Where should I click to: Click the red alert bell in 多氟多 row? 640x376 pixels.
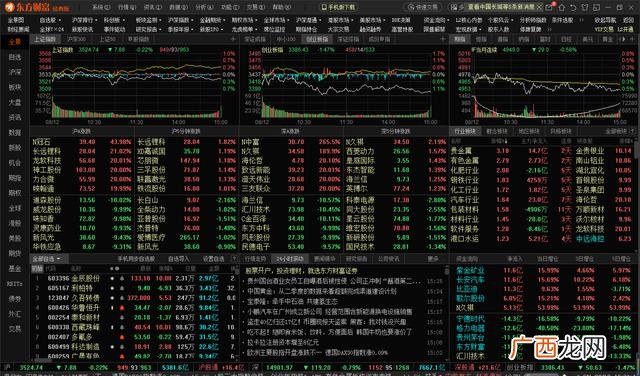coord(122,337)
